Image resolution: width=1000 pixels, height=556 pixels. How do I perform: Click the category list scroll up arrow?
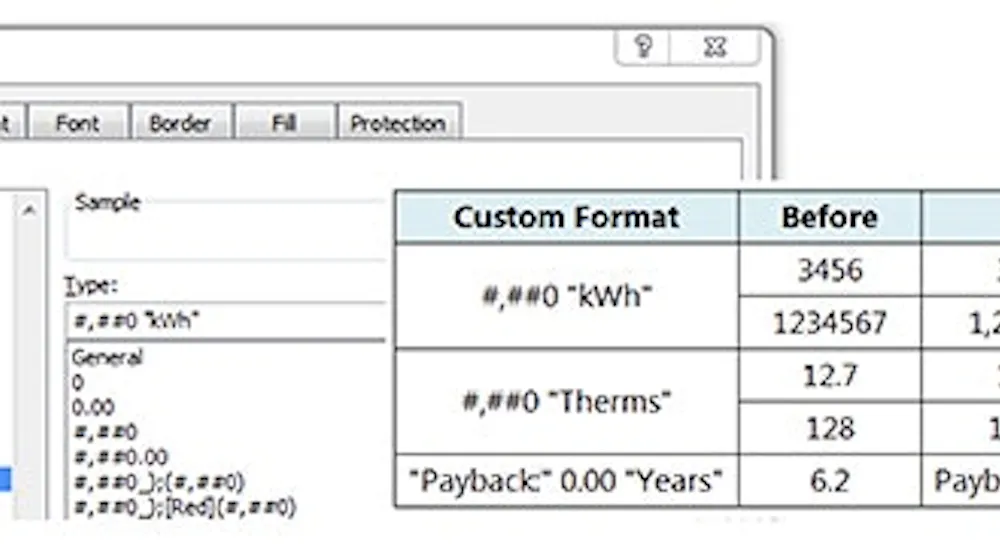click(29, 210)
